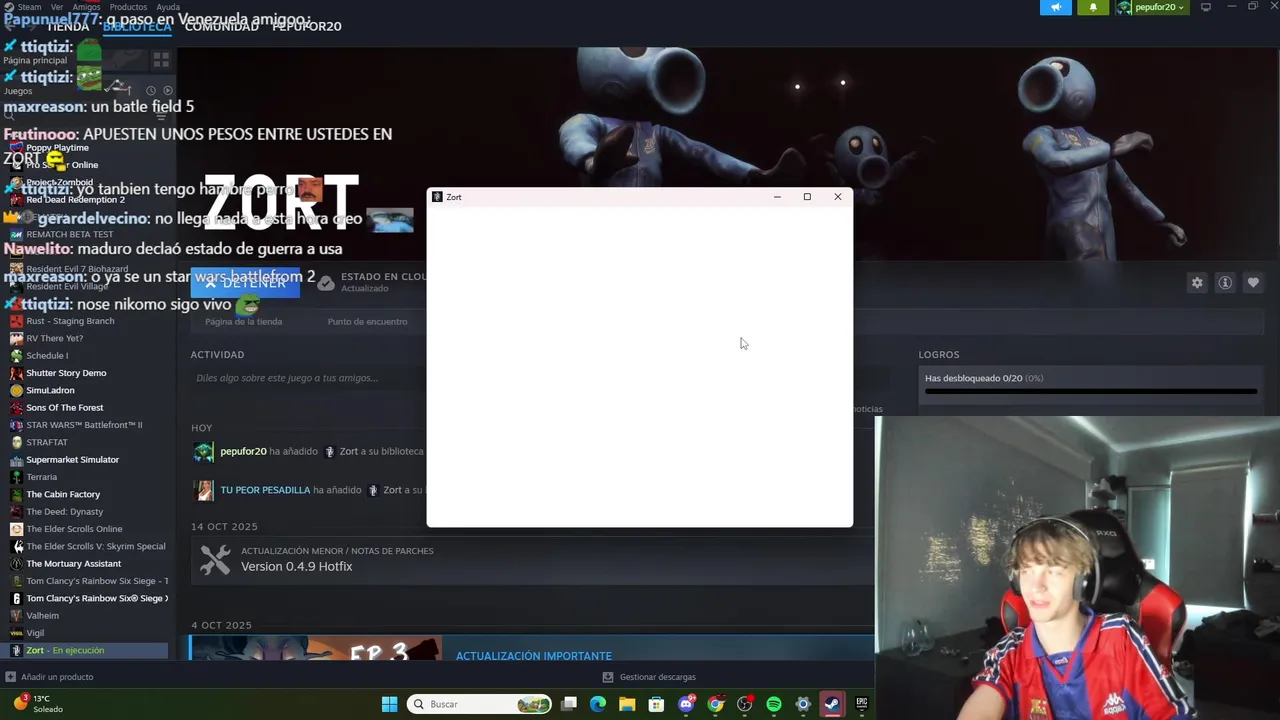
Task: Open the Steam announcements megaphone icon
Action: coord(1055,7)
